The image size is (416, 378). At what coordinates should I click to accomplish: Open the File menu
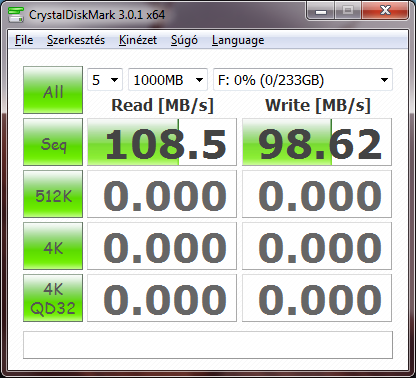pyautogui.click(x=24, y=40)
